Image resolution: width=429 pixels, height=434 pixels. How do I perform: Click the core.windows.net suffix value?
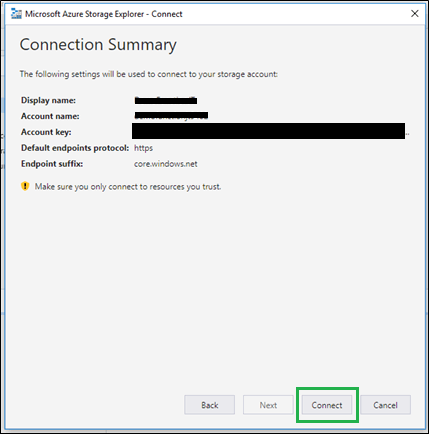point(166,164)
